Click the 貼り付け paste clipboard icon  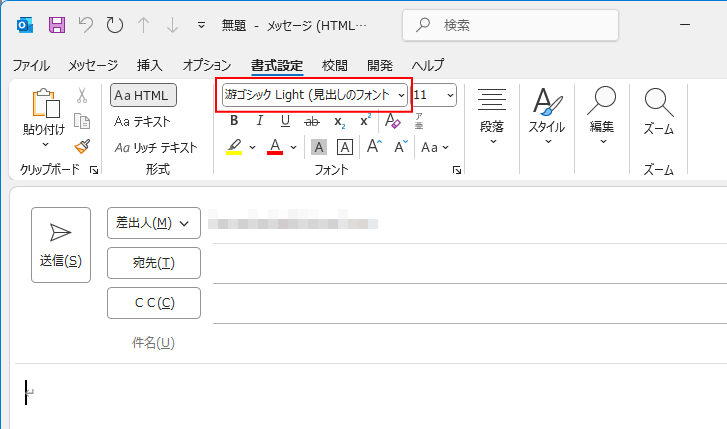tap(45, 103)
